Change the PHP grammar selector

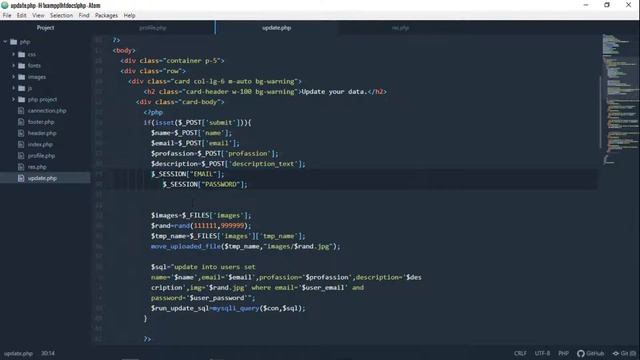563,353
